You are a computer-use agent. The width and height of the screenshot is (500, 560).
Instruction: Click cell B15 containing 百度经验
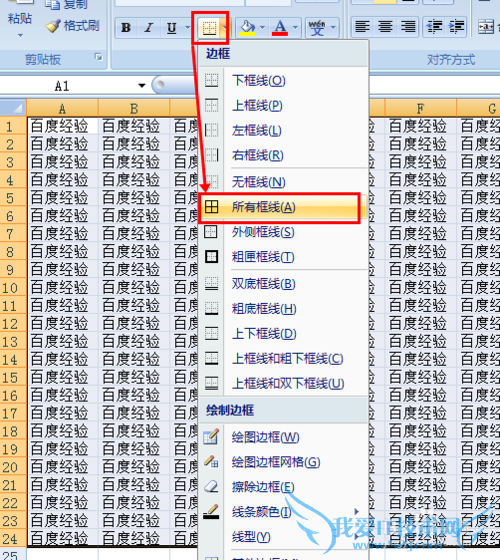coord(134,377)
